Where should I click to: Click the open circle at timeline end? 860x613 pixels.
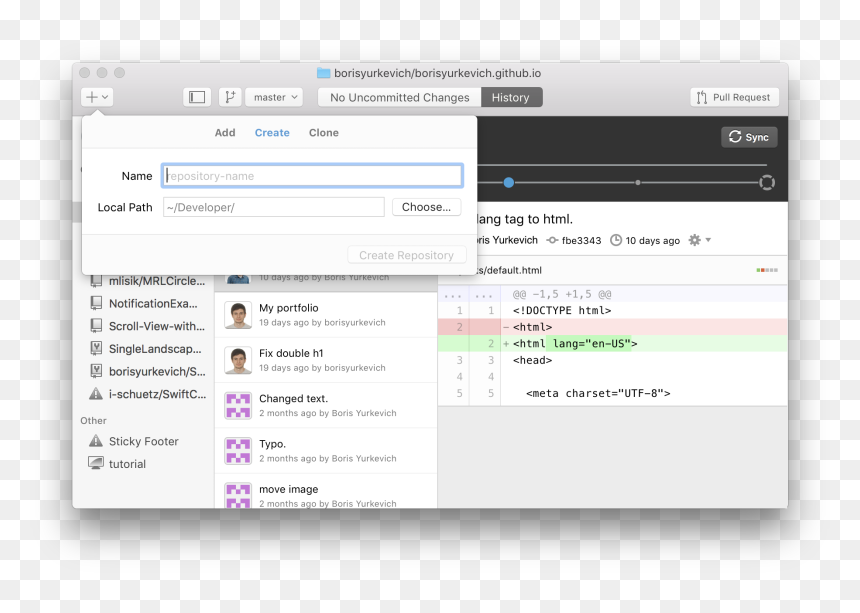point(767,183)
